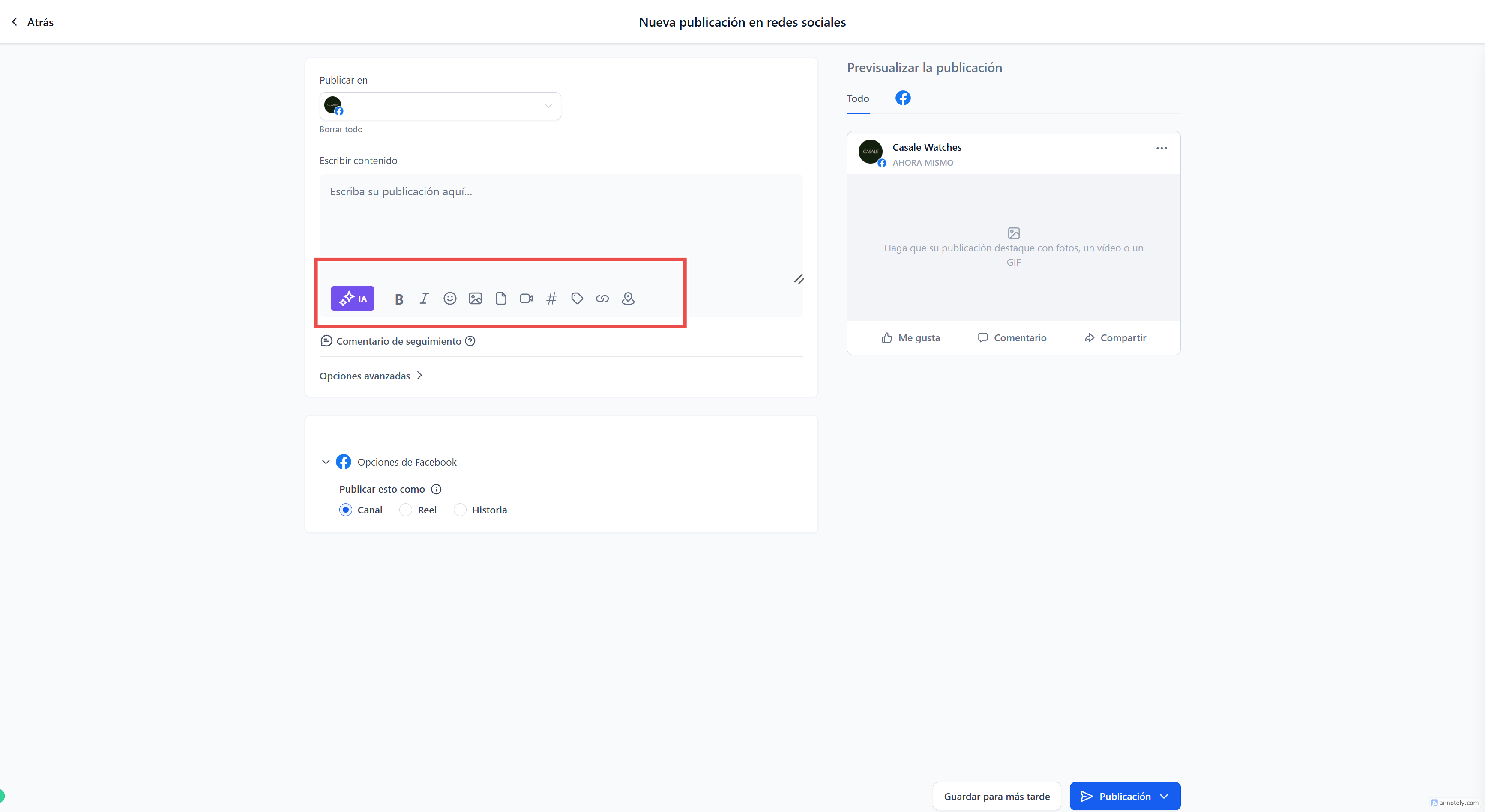The image size is (1485, 812).
Task: Toggle italic text formatting
Action: click(x=424, y=299)
